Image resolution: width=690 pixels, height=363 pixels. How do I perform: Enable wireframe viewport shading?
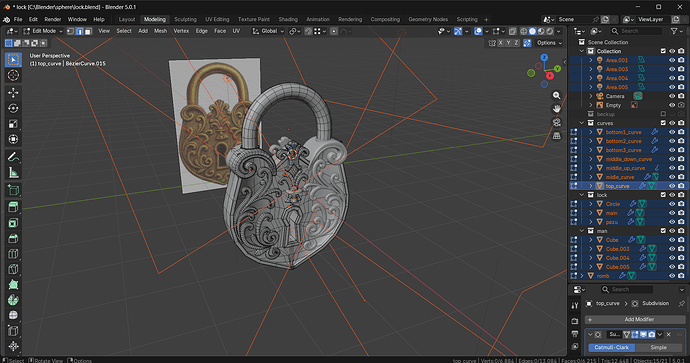pyautogui.click(x=524, y=31)
